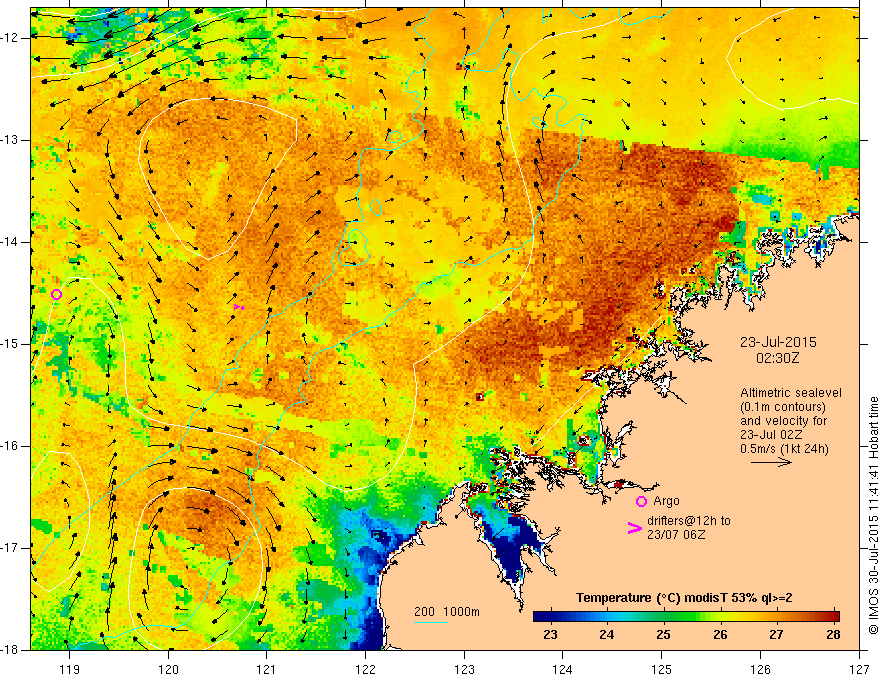Click the longitude axis label 124

(563, 669)
